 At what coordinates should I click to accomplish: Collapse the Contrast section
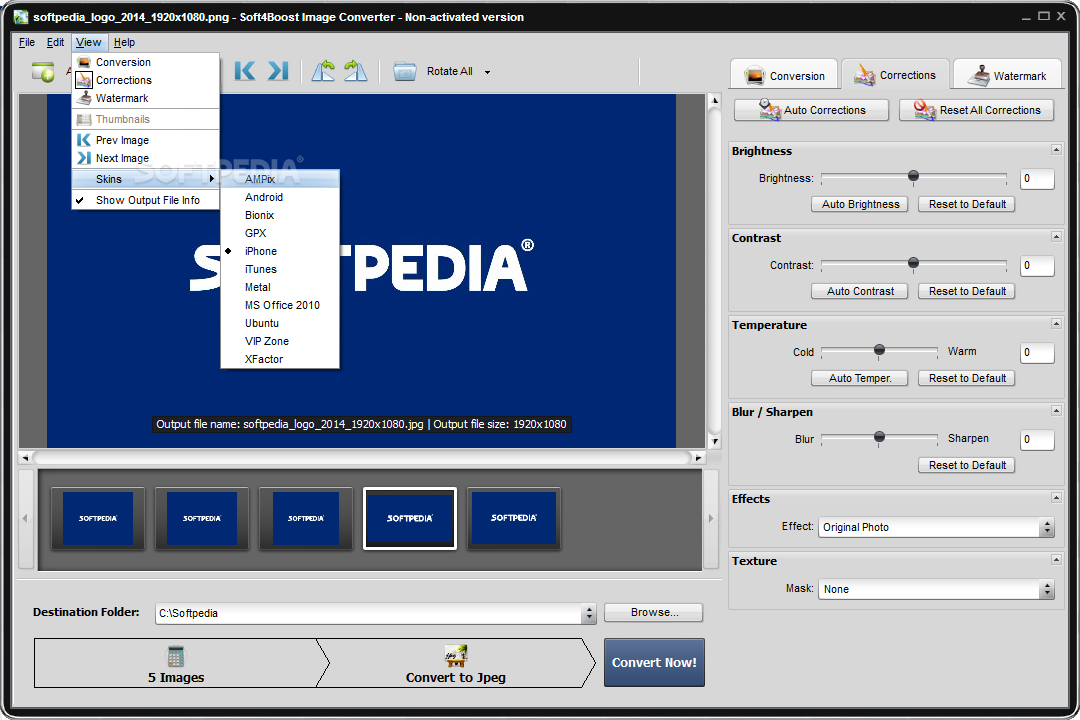1056,236
